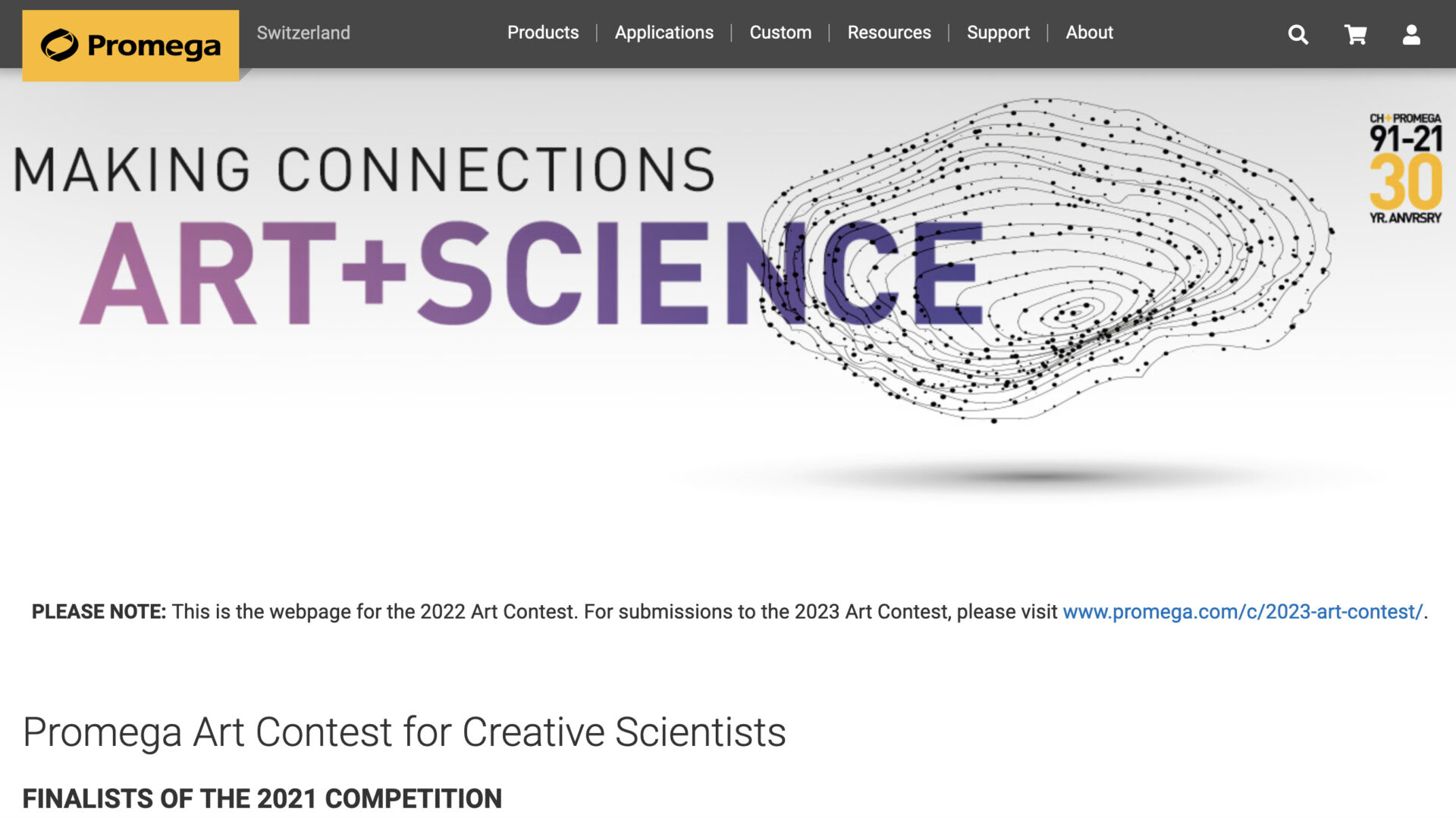Open the shopping cart icon

coord(1355,34)
